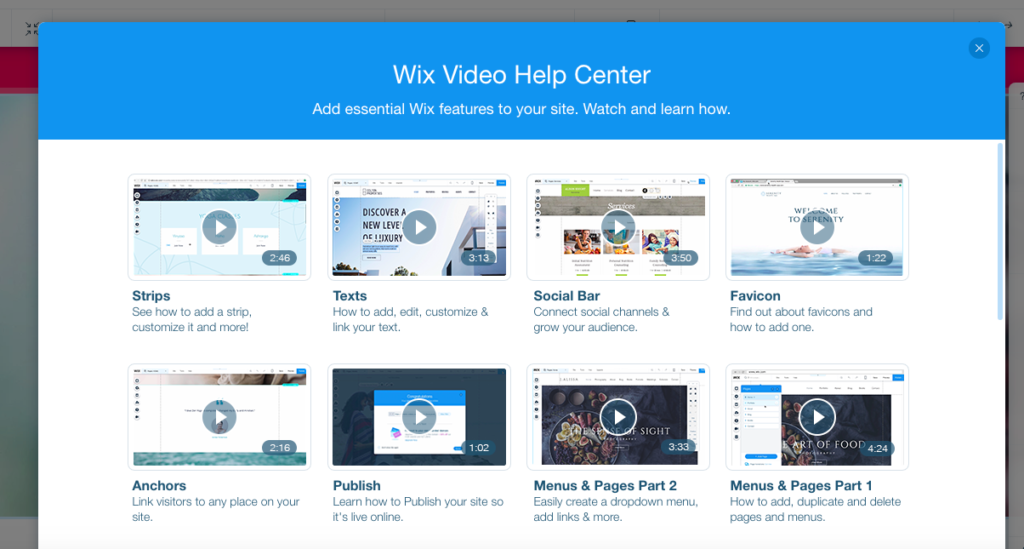
Task: Click the dialog's vertical scrollbar
Action: click(1000, 232)
